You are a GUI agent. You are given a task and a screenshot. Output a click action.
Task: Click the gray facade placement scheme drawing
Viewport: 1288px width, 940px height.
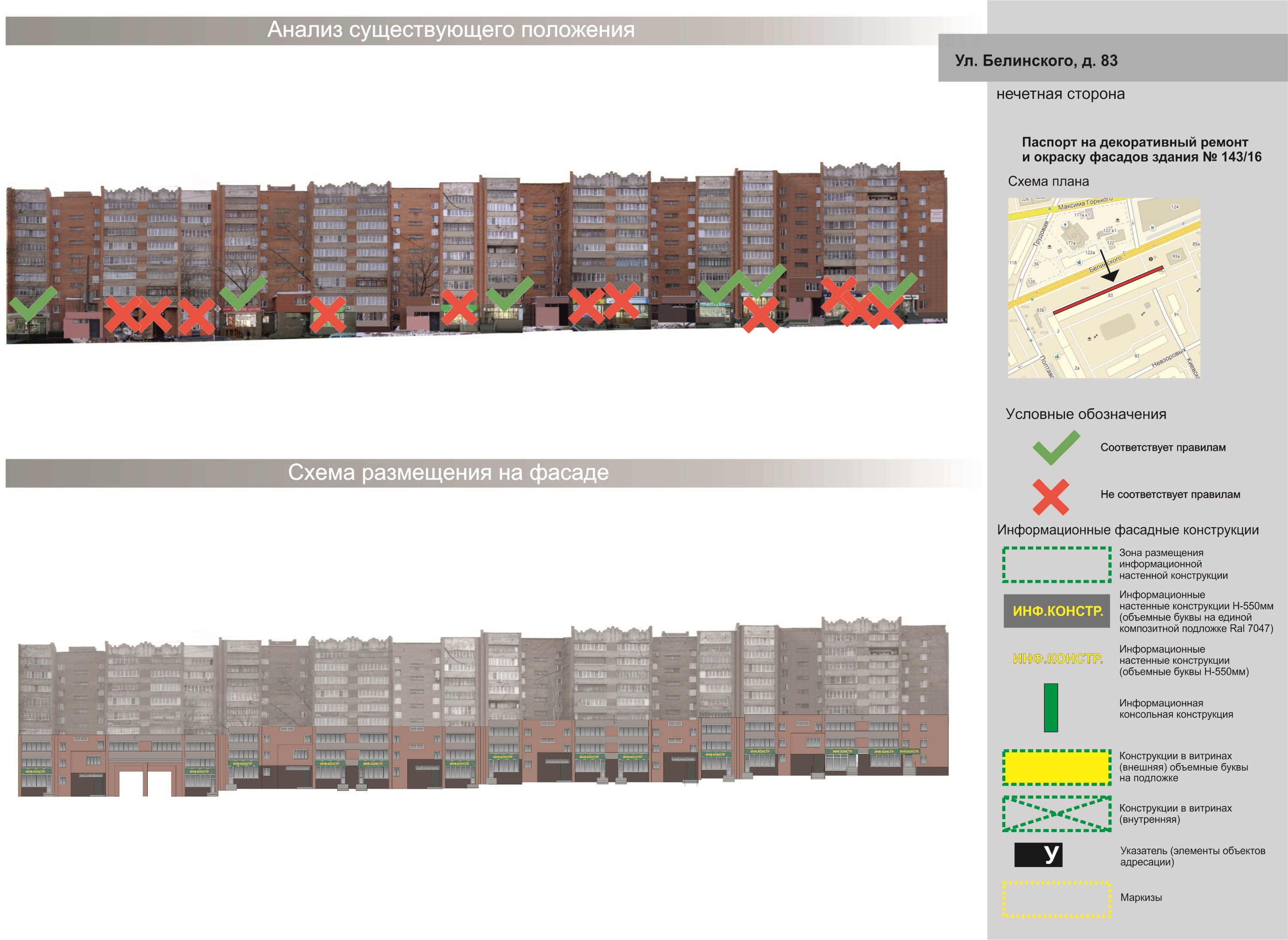[x=484, y=706]
